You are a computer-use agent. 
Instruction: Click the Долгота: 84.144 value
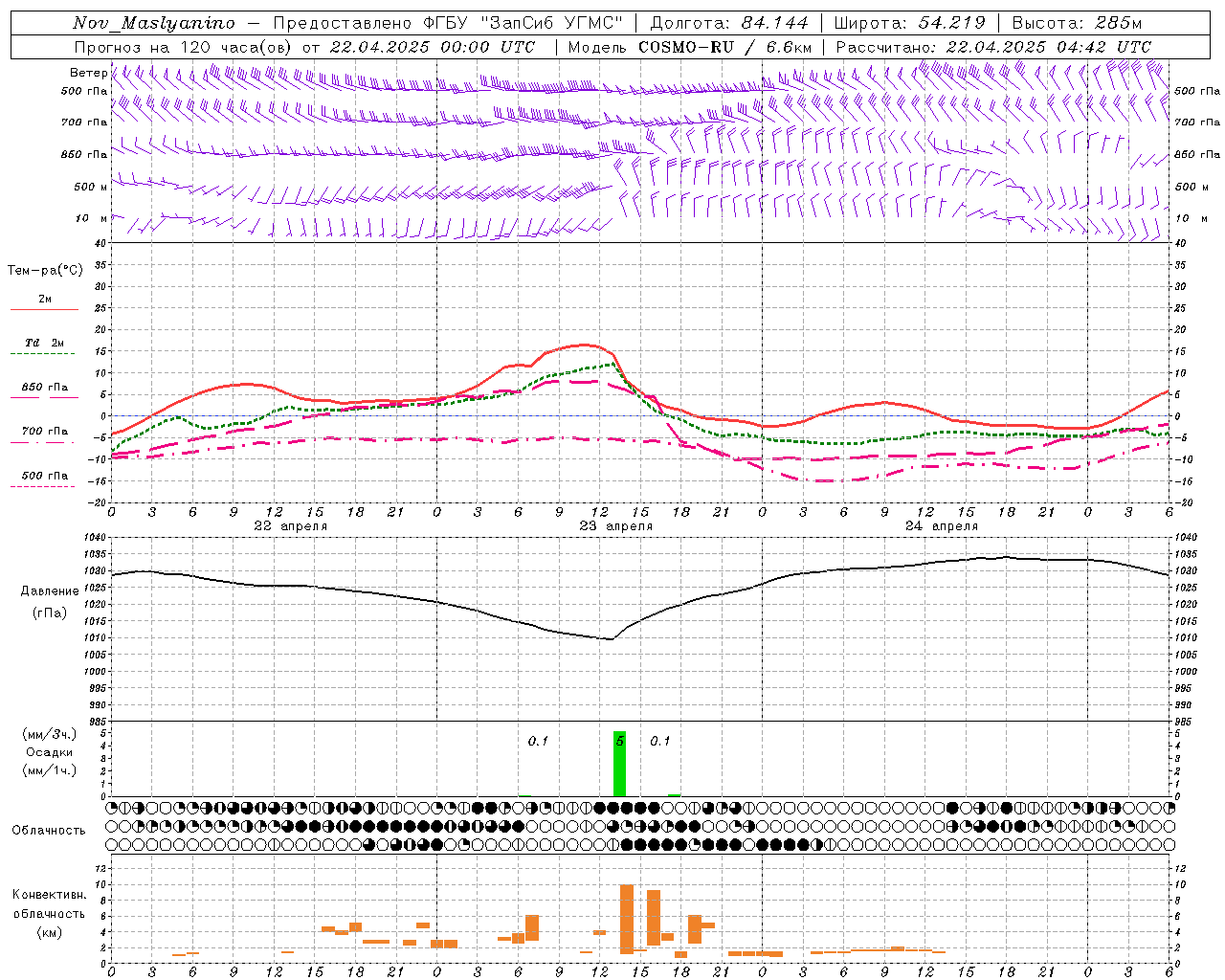tap(729, 23)
